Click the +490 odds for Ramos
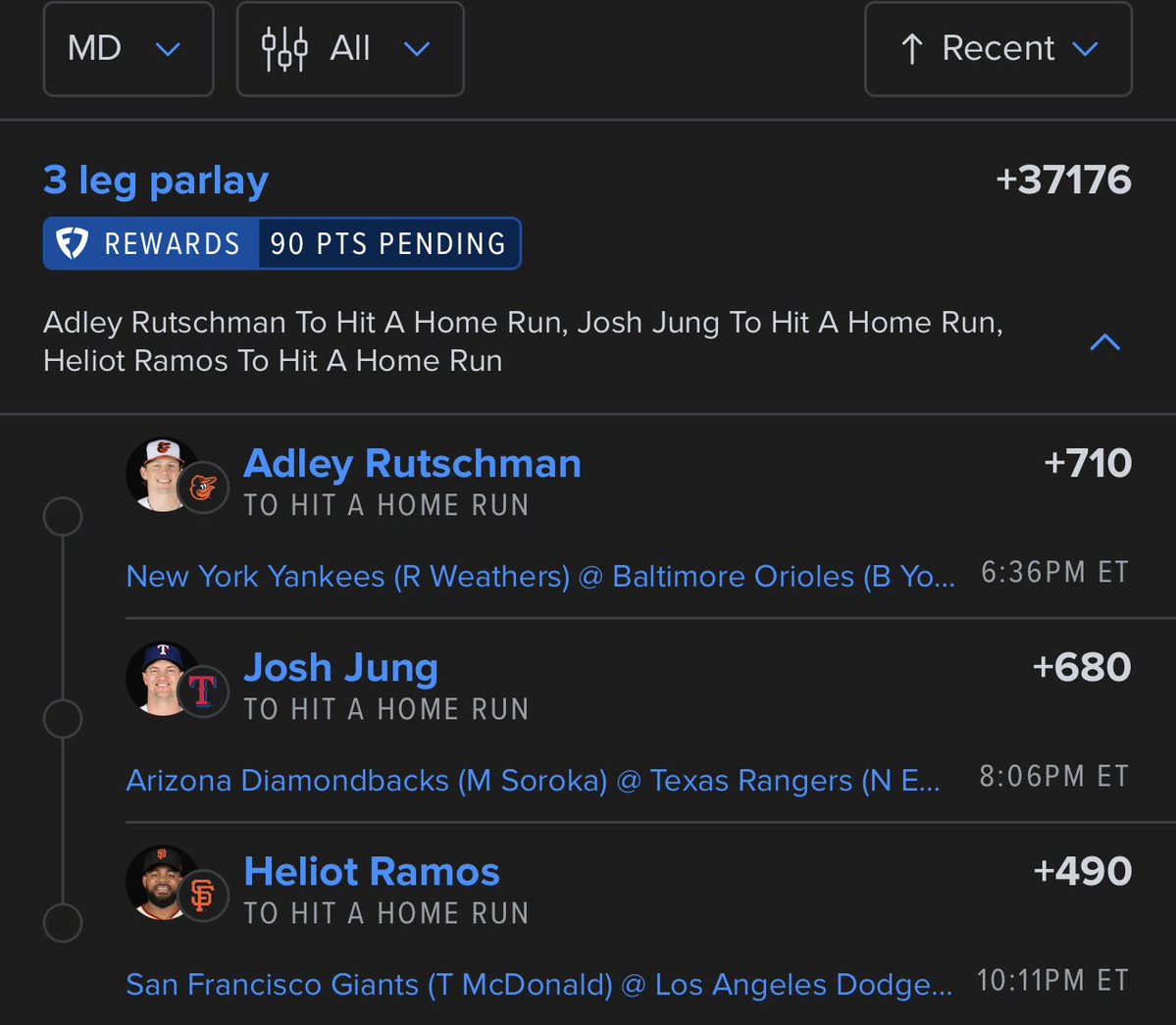The image size is (1176, 1025). click(1082, 871)
